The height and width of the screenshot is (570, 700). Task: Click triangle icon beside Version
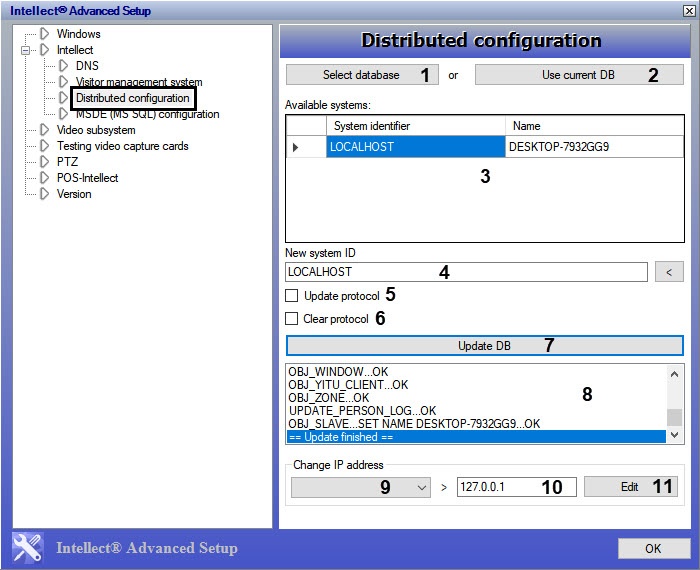44,194
